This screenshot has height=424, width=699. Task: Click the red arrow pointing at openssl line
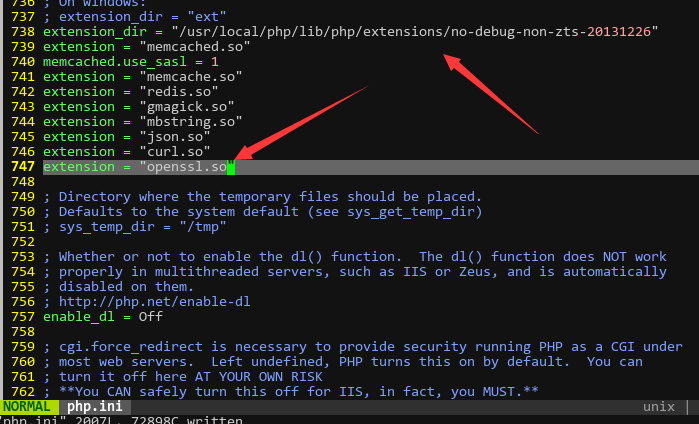point(300,123)
